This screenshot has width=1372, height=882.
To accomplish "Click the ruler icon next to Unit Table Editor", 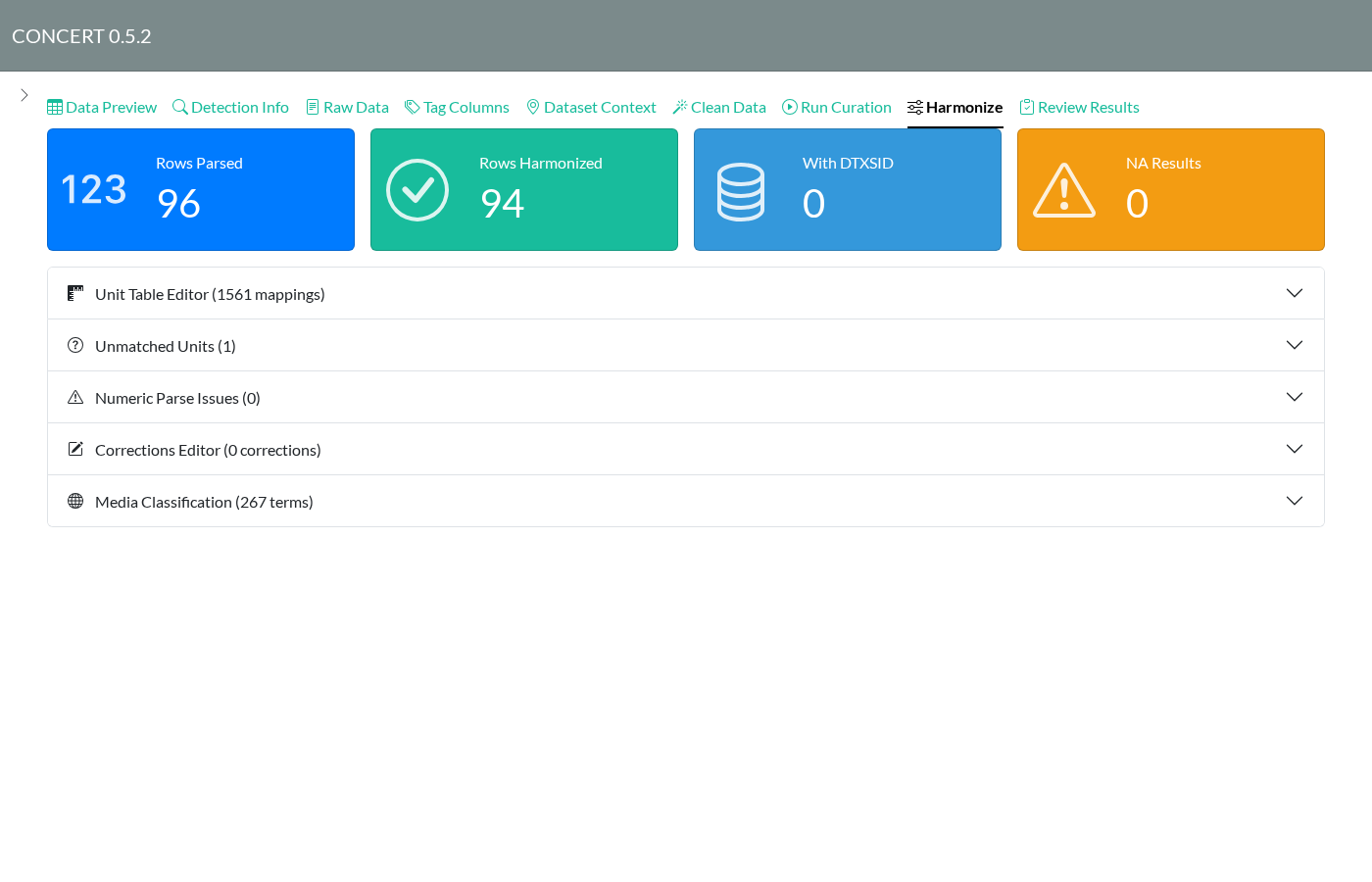I will click(75, 293).
